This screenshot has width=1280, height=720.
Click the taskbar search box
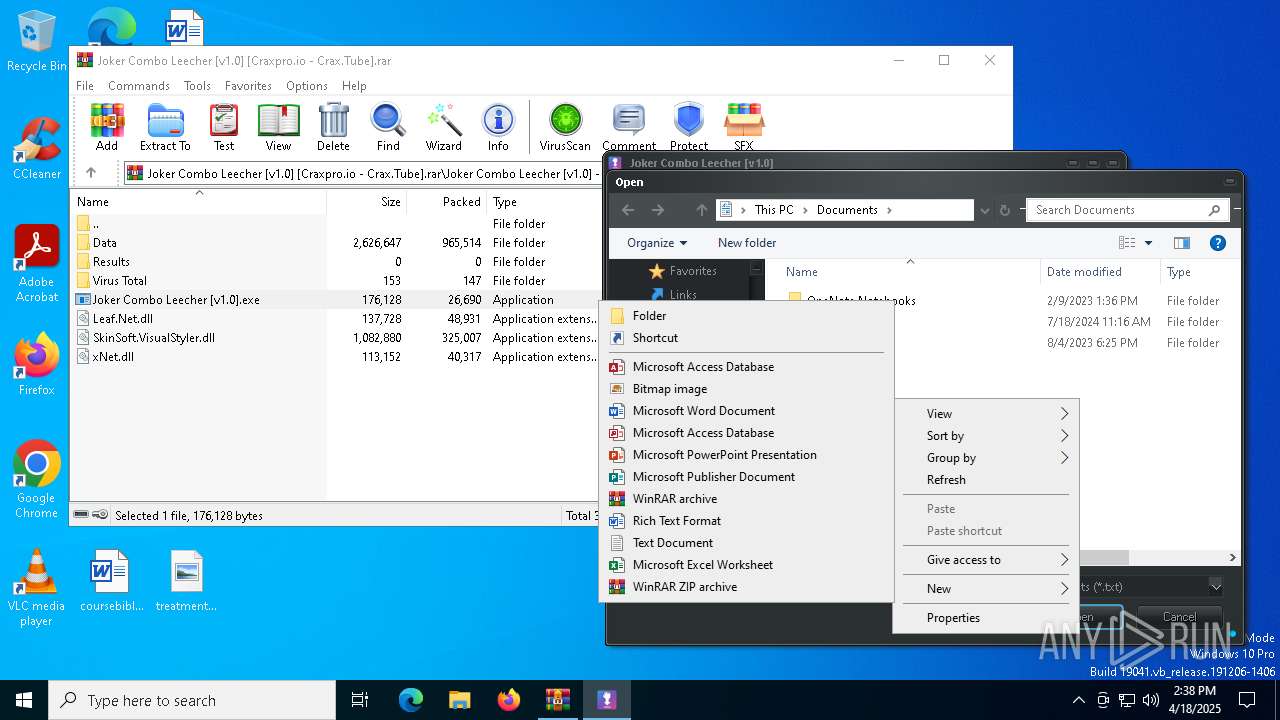click(x=192, y=700)
